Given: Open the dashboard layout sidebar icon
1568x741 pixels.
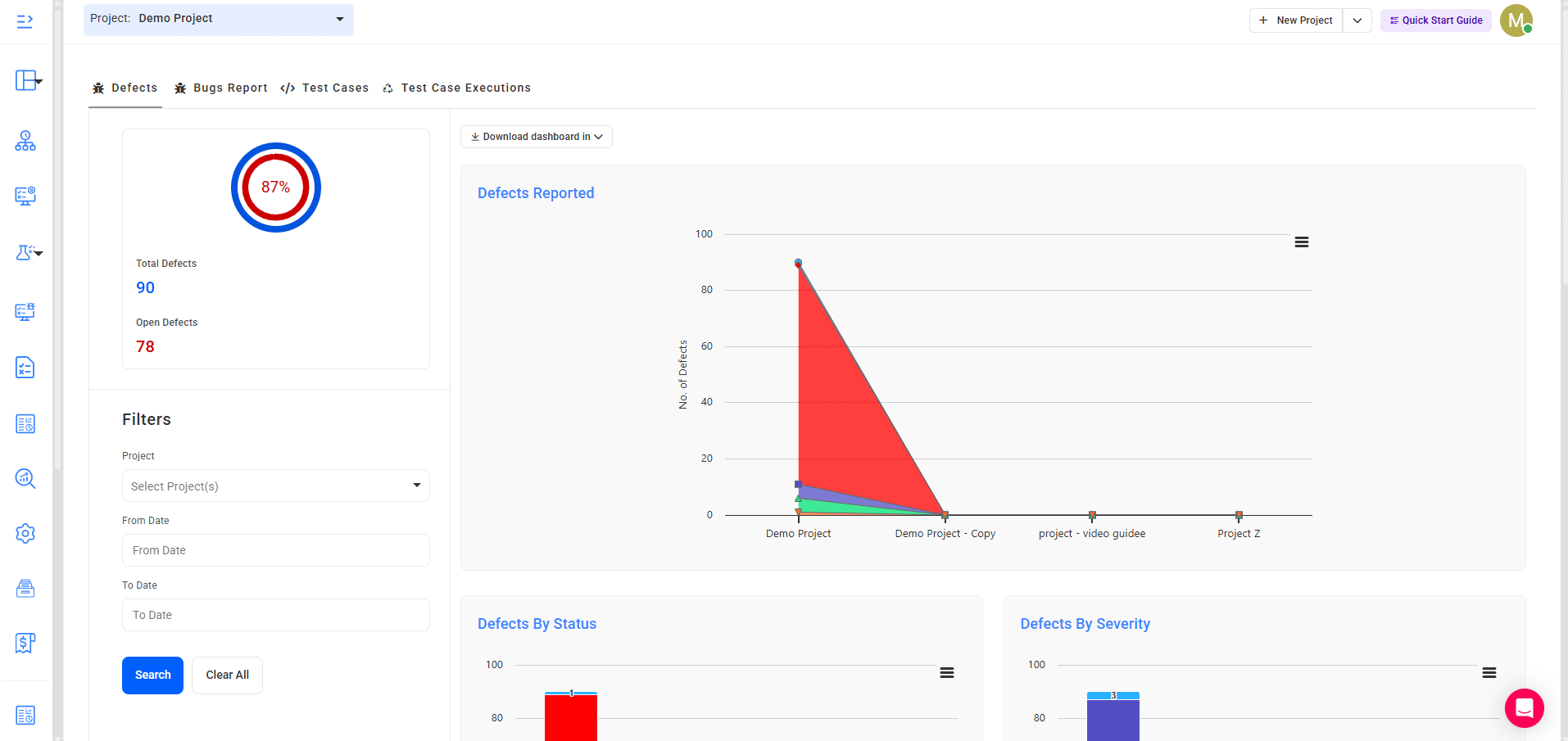Looking at the screenshot, I should 25,80.
